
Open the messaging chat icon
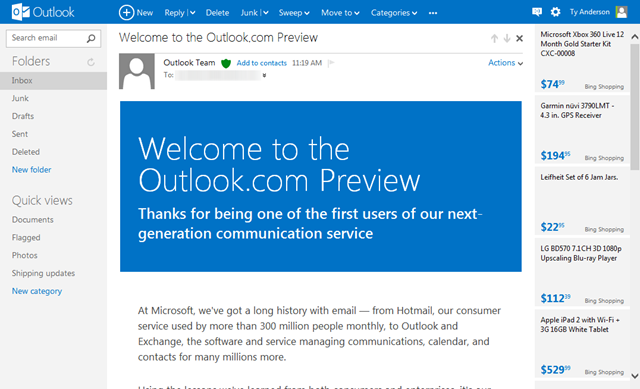tap(537, 12)
